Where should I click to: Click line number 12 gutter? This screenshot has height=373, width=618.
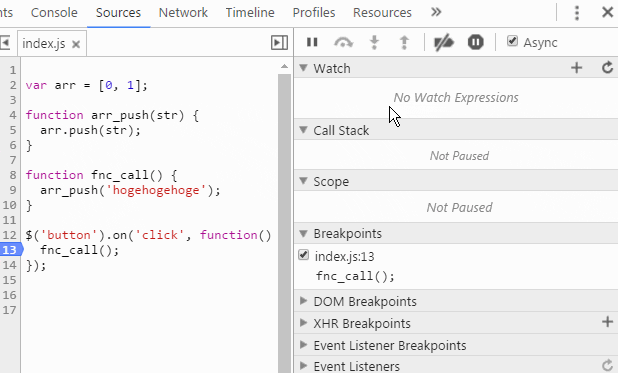(x=10, y=235)
